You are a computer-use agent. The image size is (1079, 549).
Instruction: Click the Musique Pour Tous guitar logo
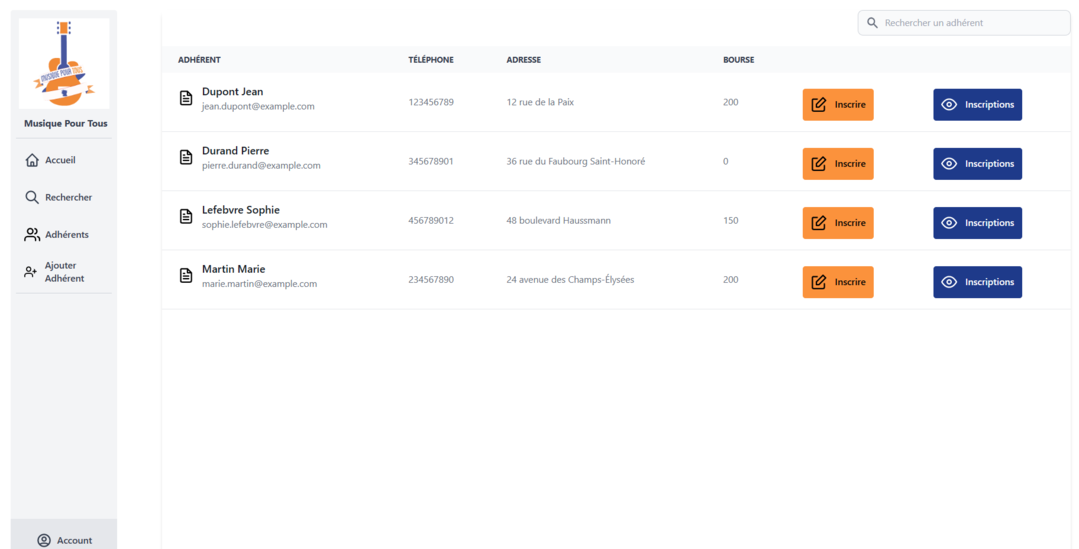click(64, 64)
